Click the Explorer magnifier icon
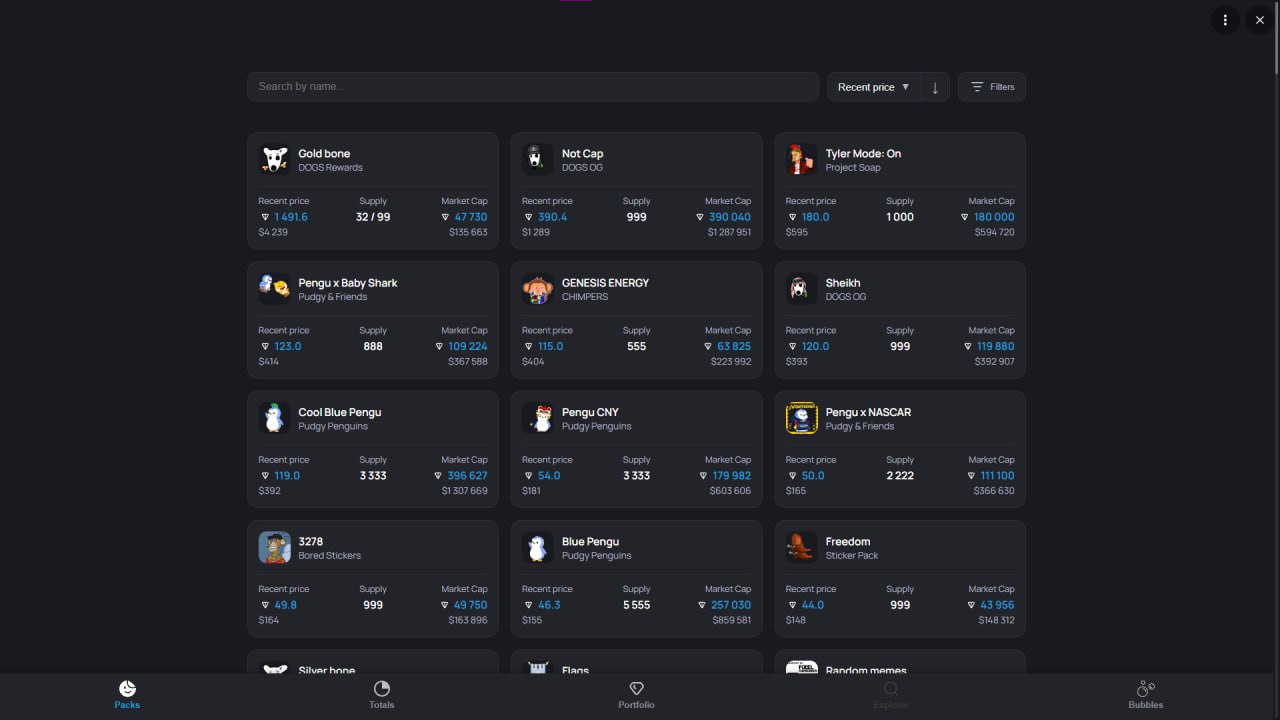1280x720 pixels. [891, 688]
